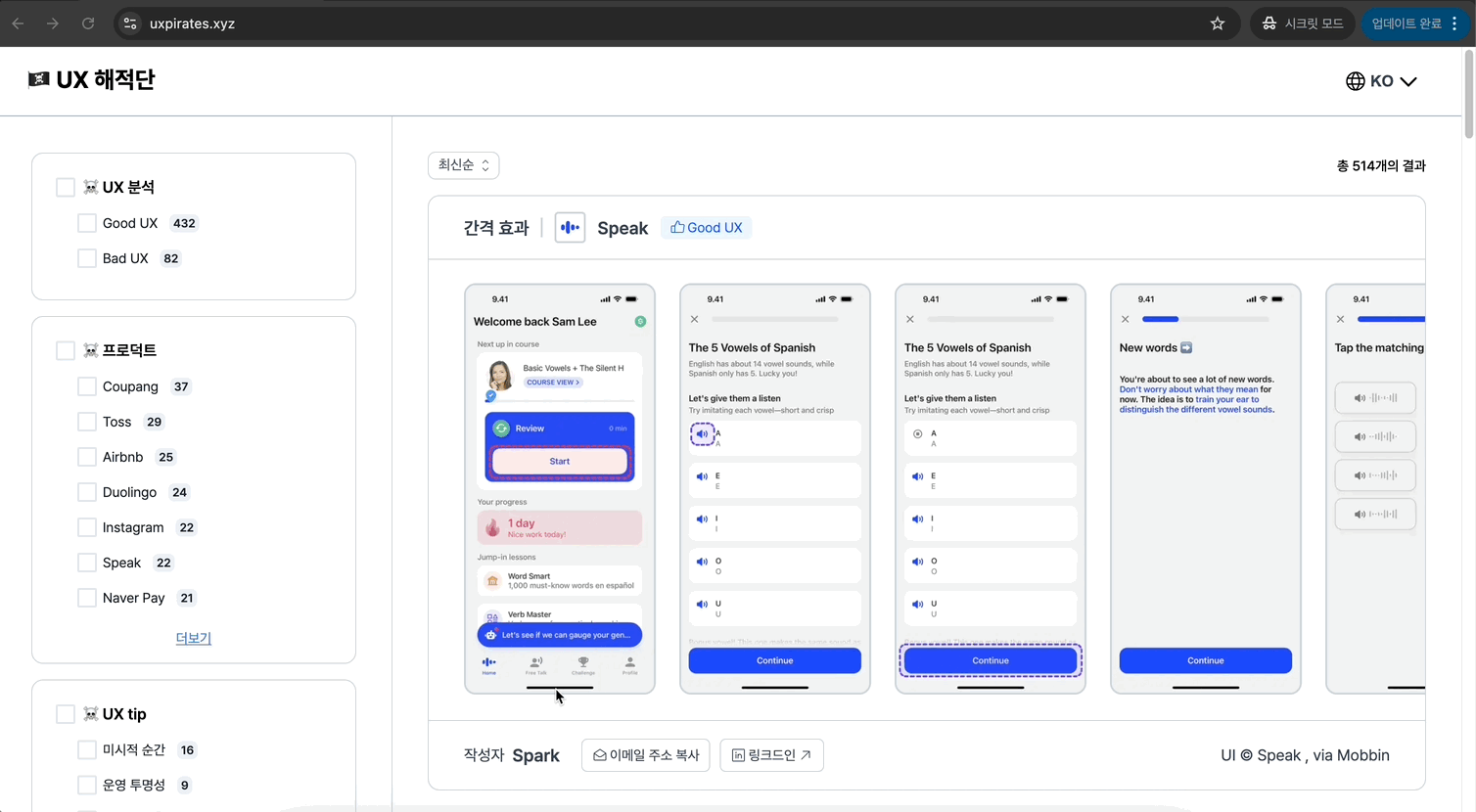Click the UI © Speak, via Mobbin credit
Image resolution: width=1476 pixels, height=812 pixels.
[x=1305, y=755]
